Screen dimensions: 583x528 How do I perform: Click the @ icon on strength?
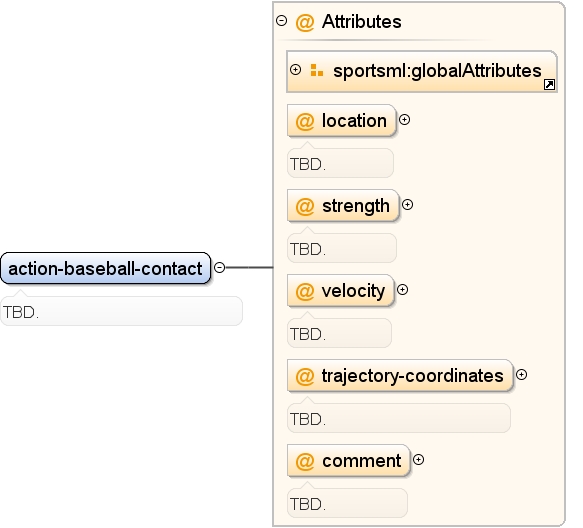click(305, 206)
